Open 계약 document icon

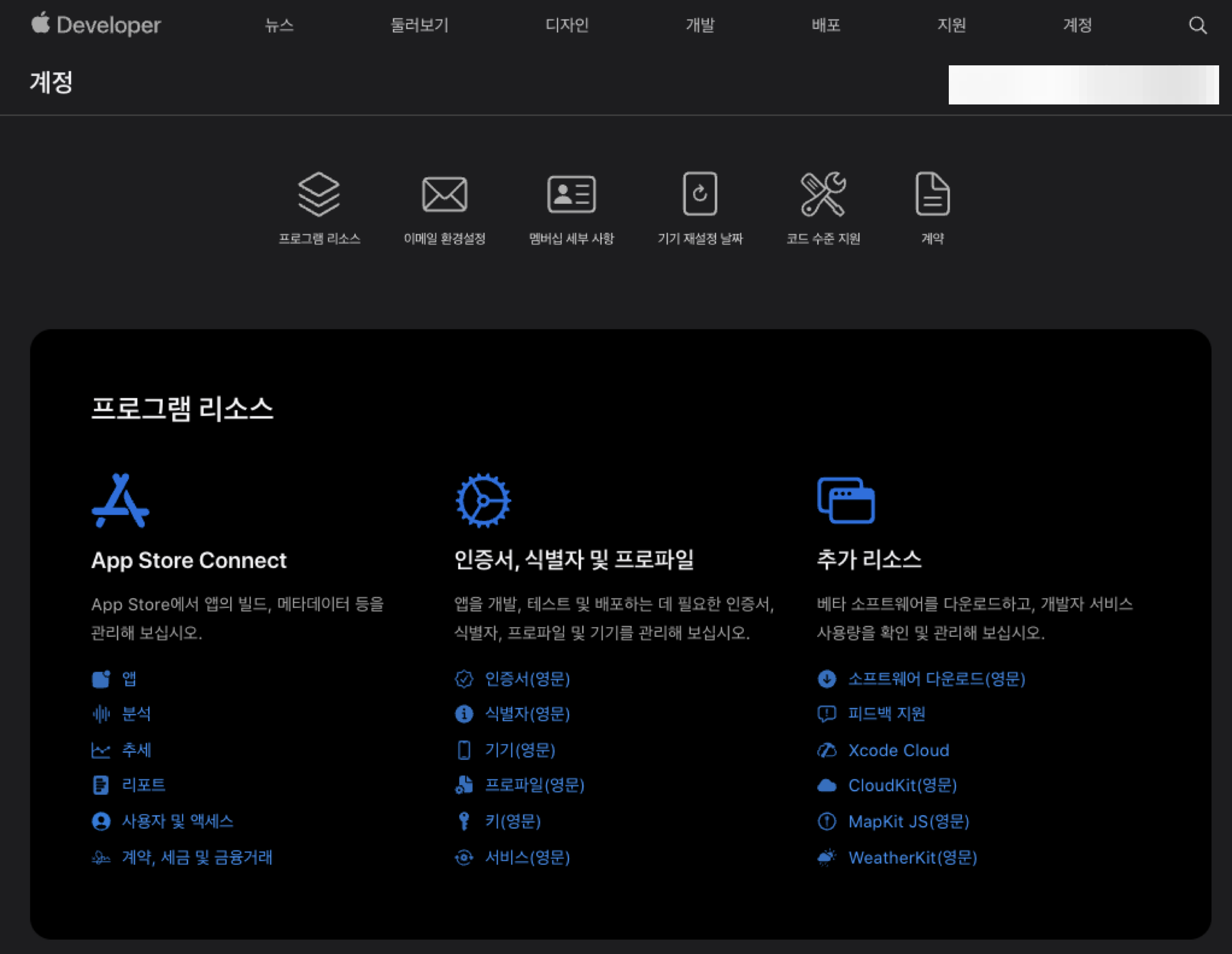pyautogui.click(x=932, y=194)
